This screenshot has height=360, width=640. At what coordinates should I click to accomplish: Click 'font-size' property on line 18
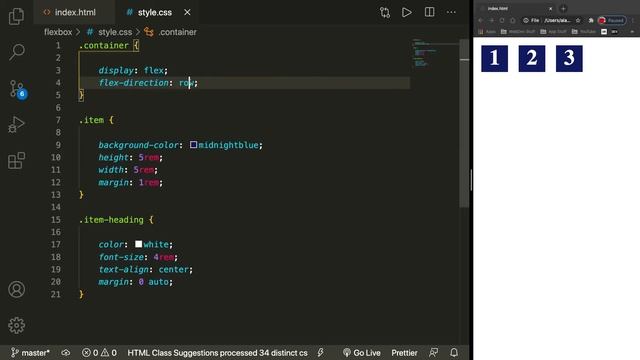[121, 257]
